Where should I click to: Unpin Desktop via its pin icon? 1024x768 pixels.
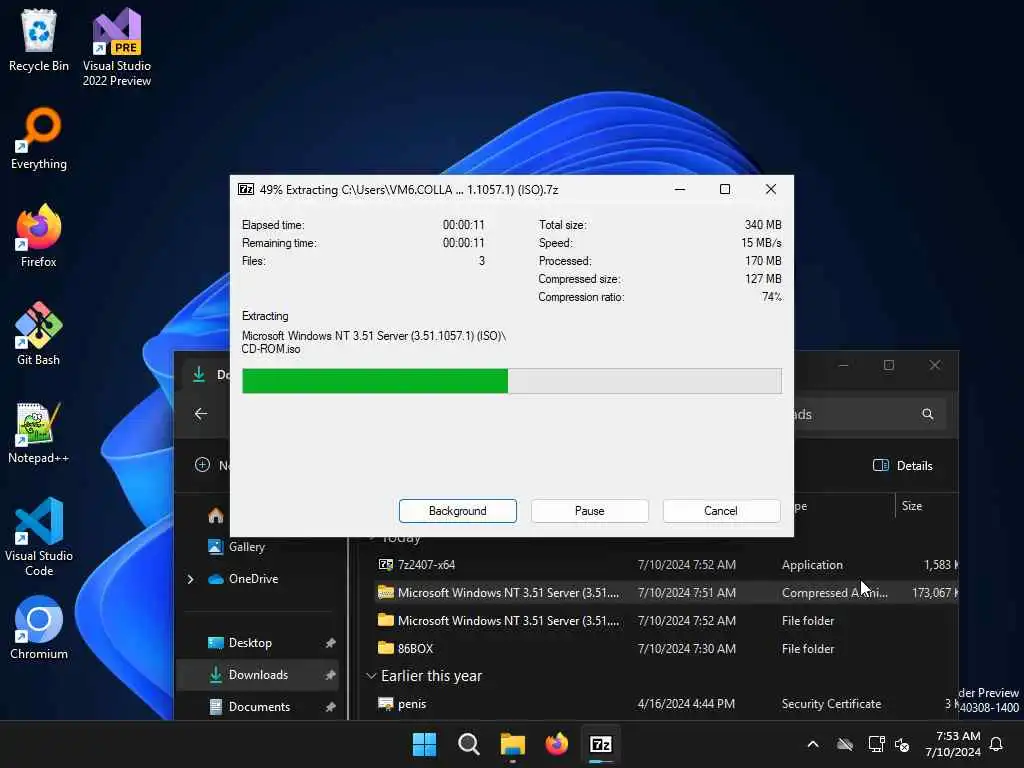tap(330, 643)
